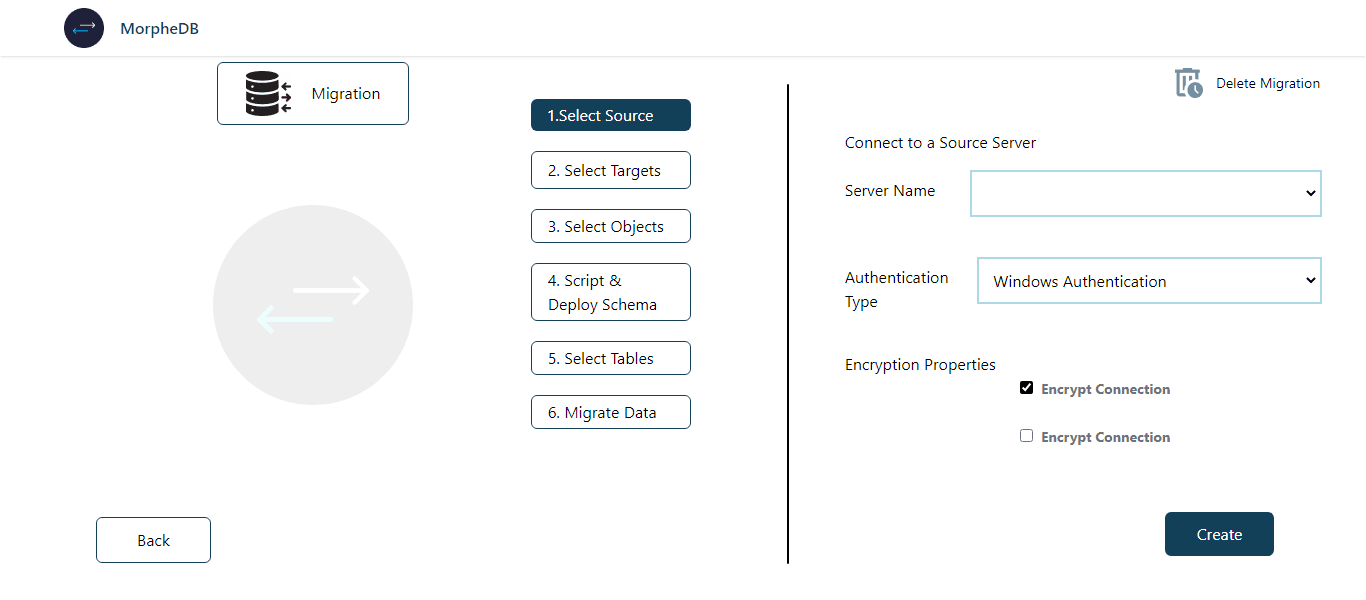The height and width of the screenshot is (600, 1366).
Task: Go to step 1.Select Source
Action: tap(611, 115)
